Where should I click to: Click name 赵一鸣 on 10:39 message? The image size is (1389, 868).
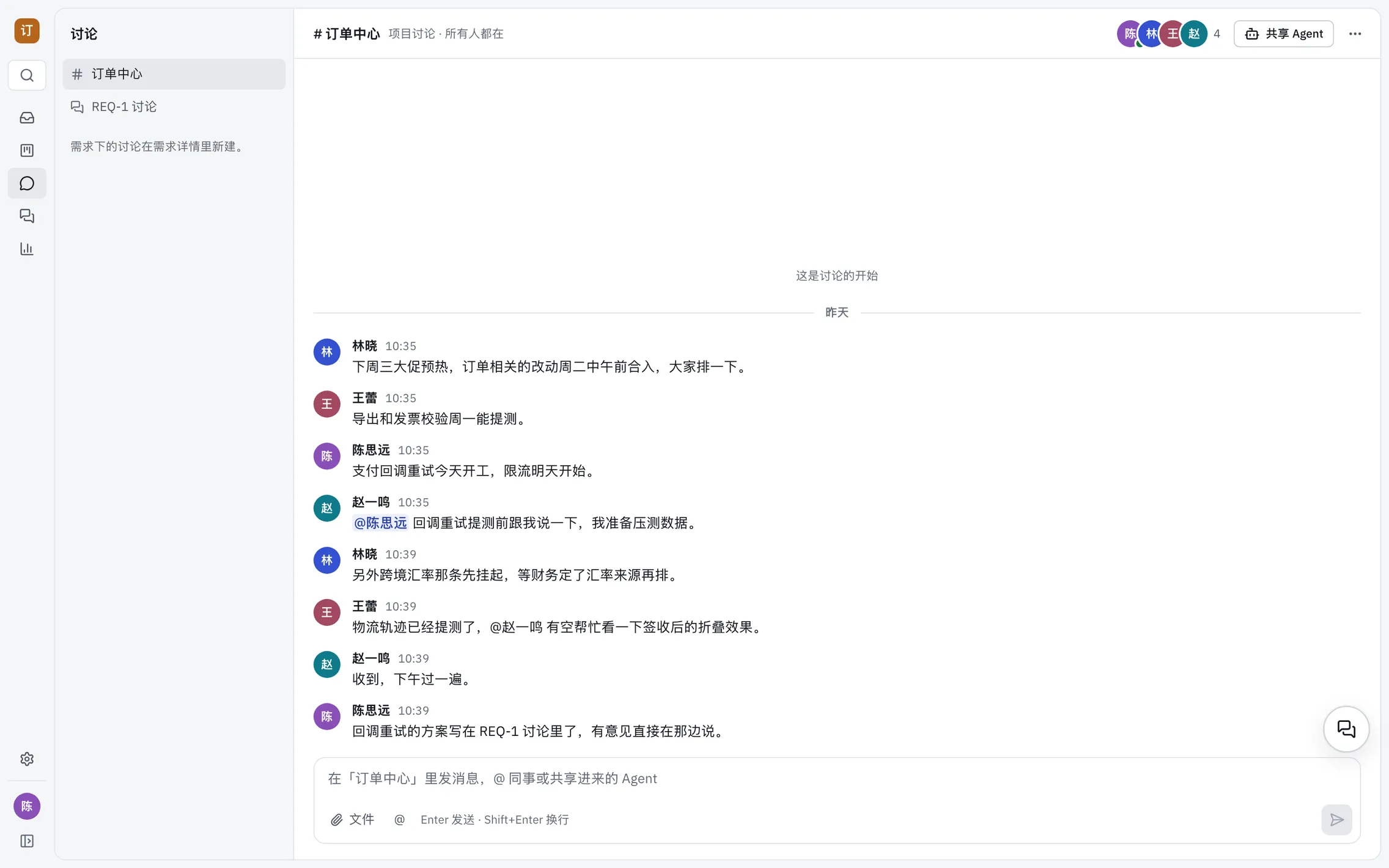pyautogui.click(x=371, y=658)
